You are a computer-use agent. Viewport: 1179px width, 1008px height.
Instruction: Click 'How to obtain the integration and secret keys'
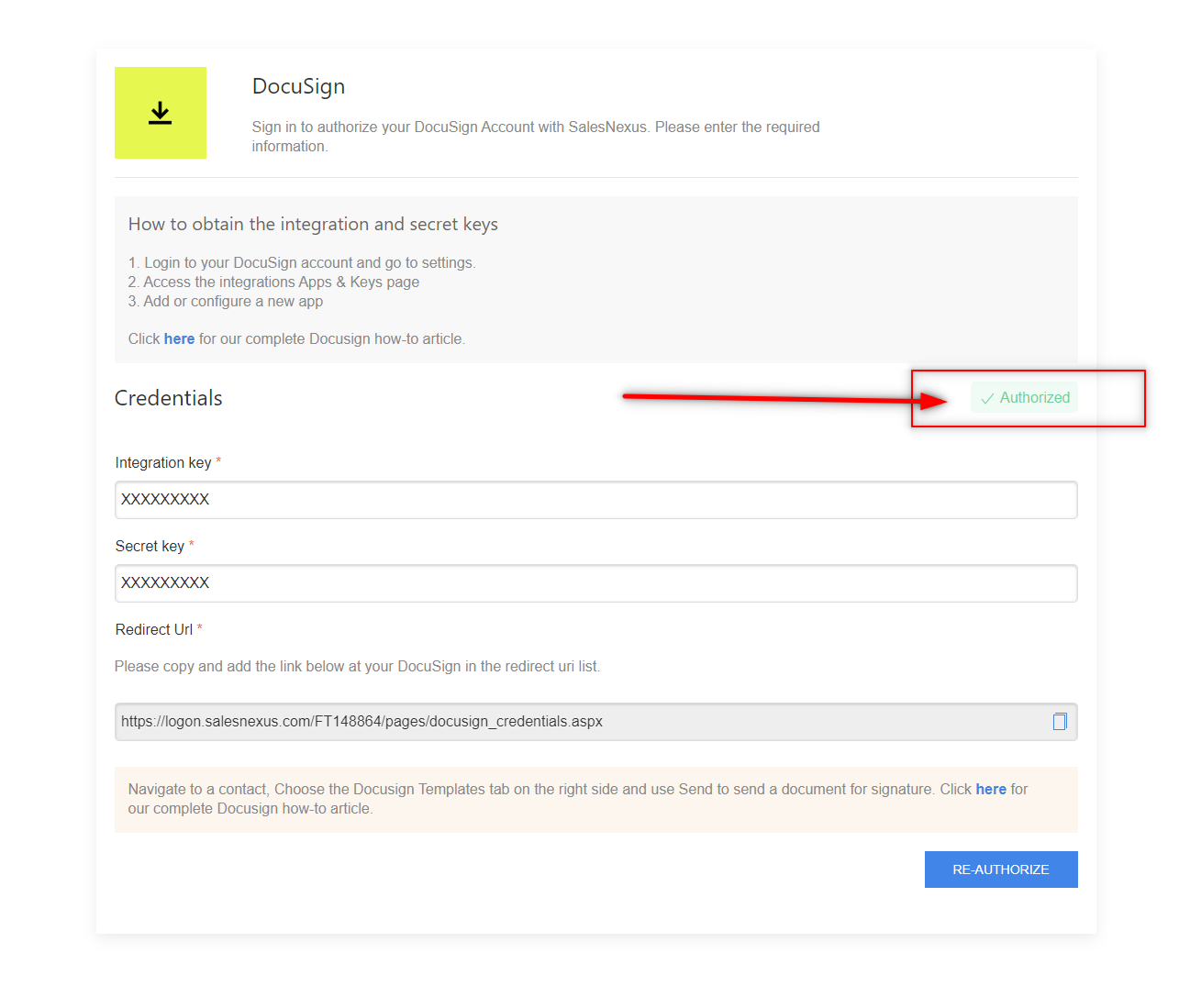click(x=313, y=225)
